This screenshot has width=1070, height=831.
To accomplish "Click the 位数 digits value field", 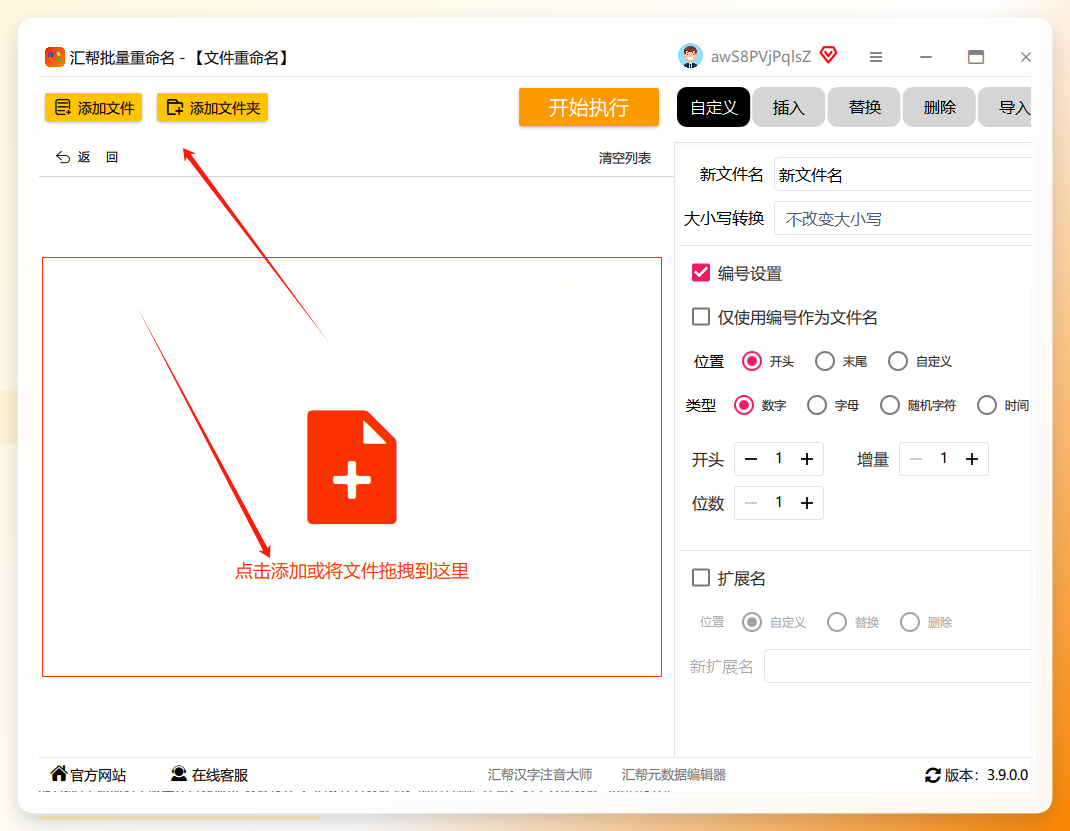I will point(779,502).
